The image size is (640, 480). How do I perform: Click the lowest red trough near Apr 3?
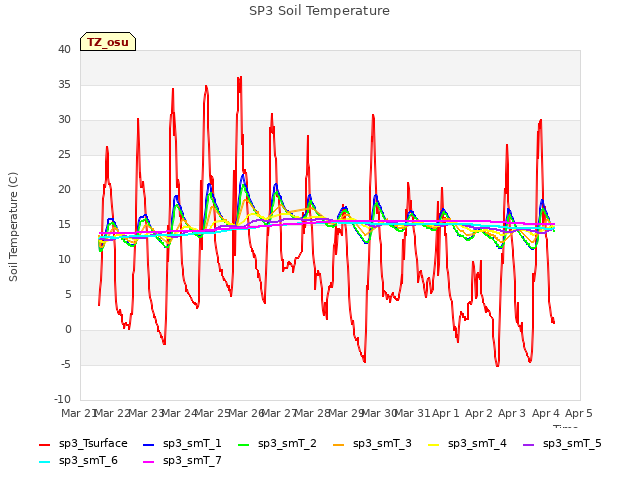click(497, 366)
